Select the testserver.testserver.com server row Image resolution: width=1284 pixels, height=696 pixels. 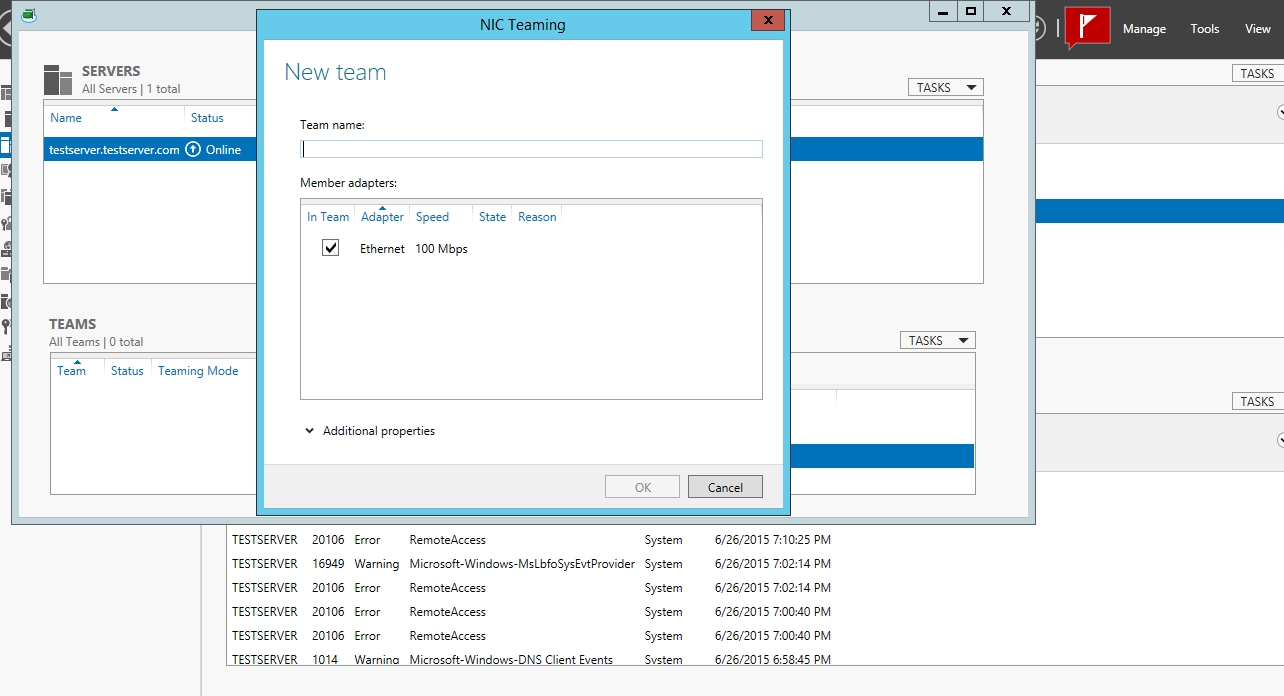coord(114,150)
